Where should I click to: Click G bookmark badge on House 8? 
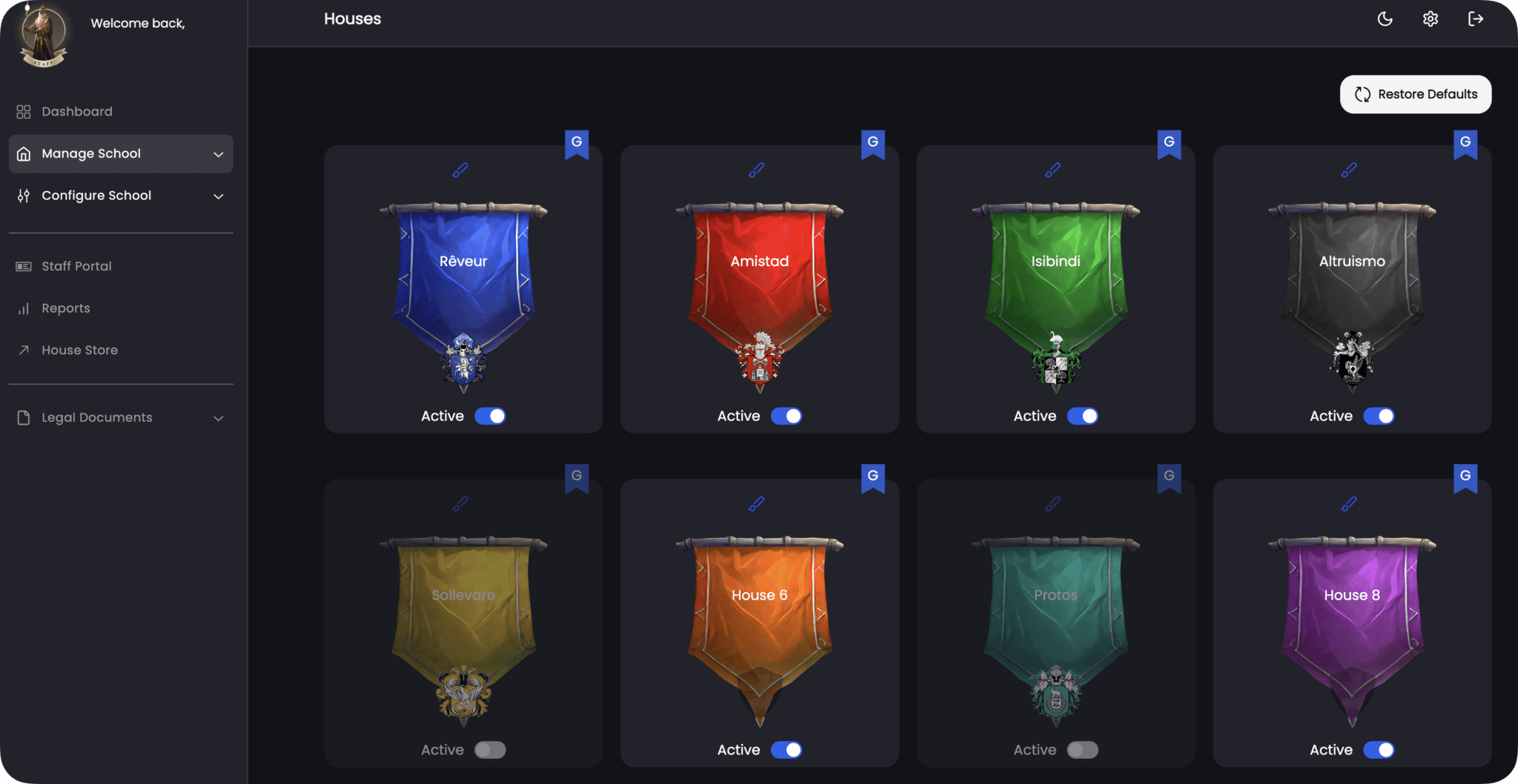1465,478
